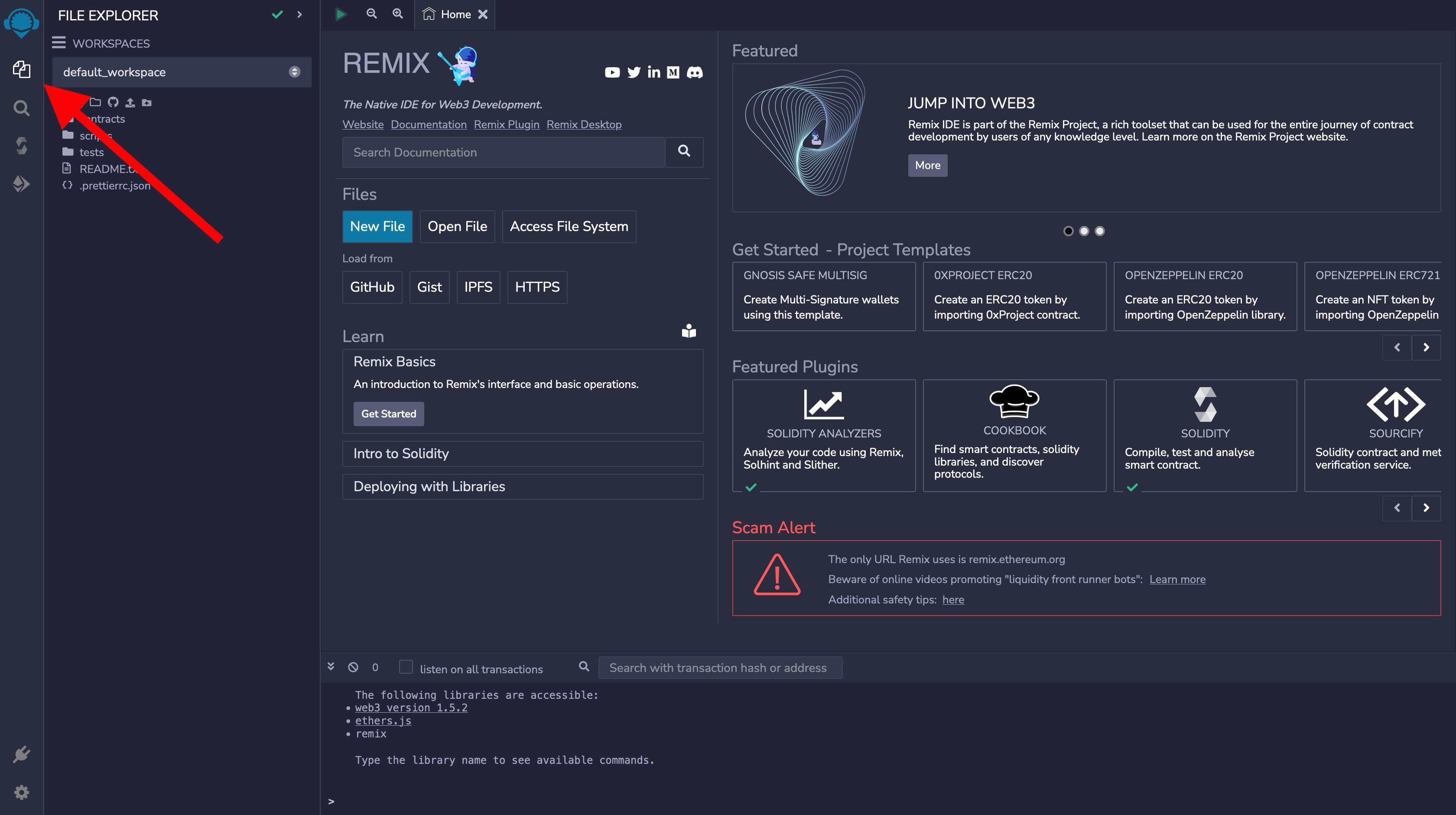The width and height of the screenshot is (1456, 815).
Task: Focus transaction hash search field
Action: point(720,668)
